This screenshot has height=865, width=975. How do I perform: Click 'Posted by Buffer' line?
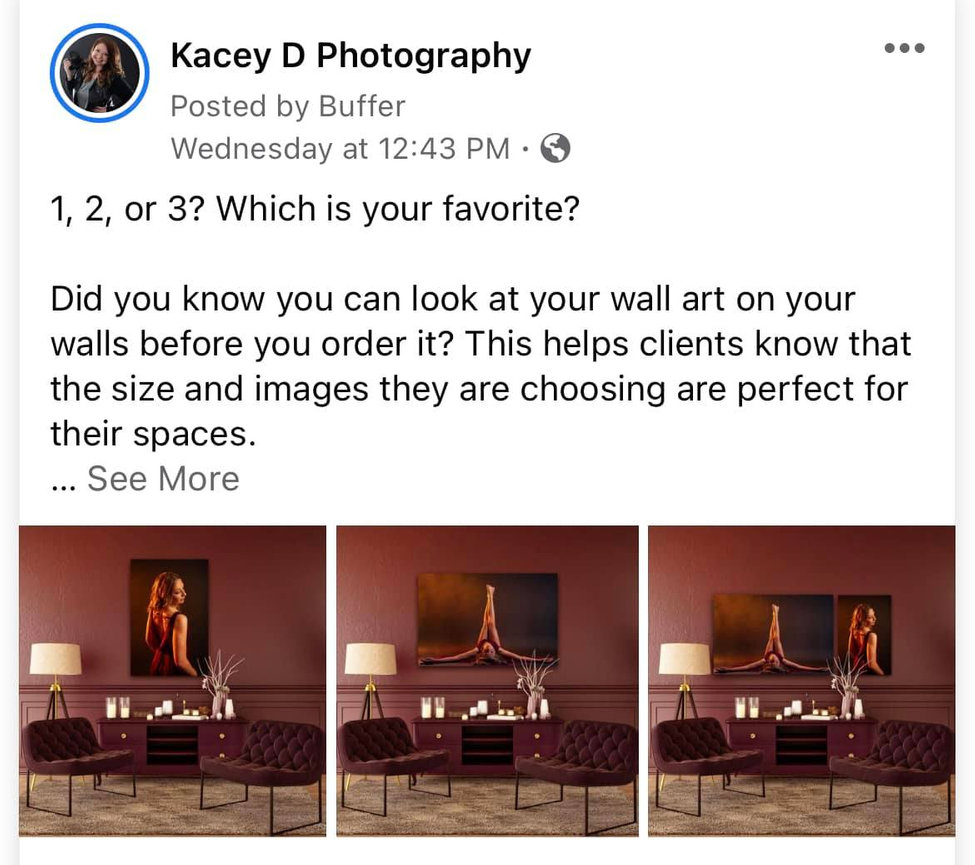pyautogui.click(x=288, y=106)
